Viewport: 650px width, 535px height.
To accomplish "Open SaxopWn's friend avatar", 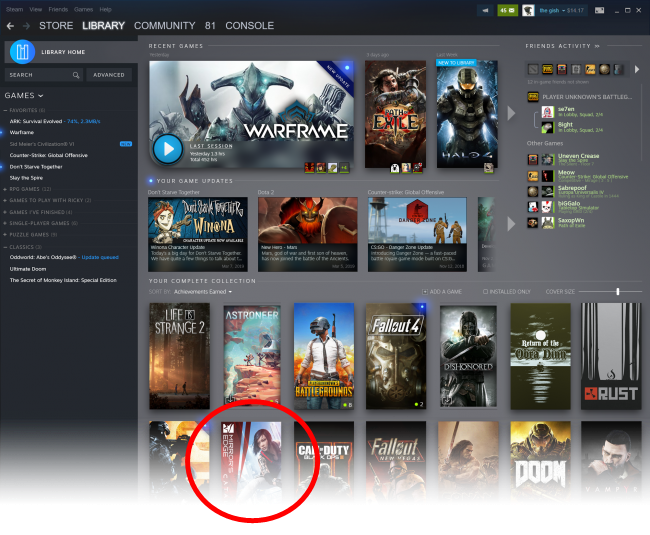I will pyautogui.click(x=548, y=223).
